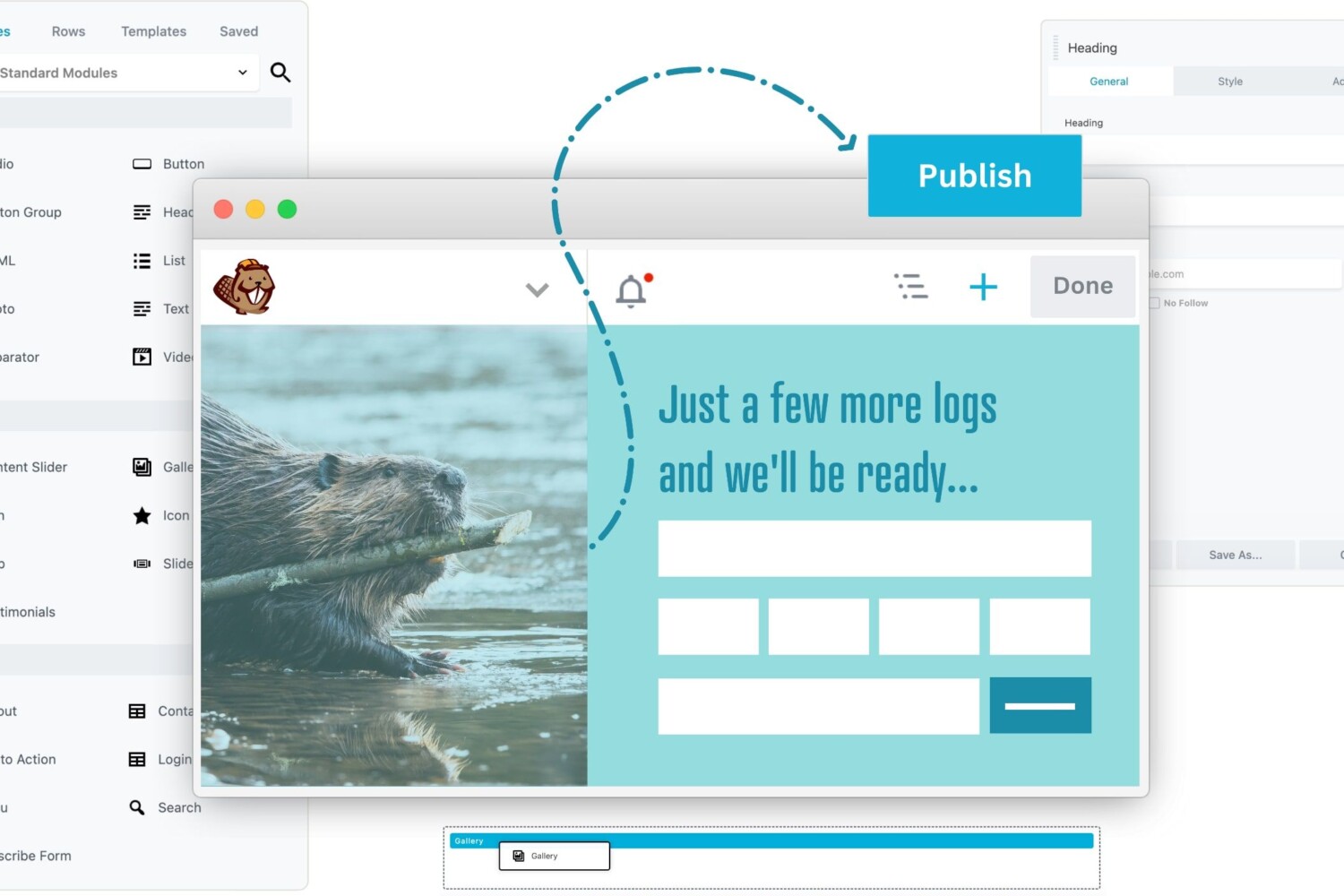Open the Style tab in Heading panel
This screenshot has height=896, width=1344.
[1229, 82]
